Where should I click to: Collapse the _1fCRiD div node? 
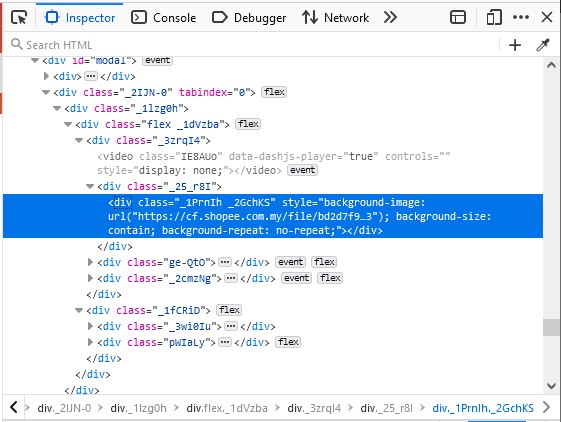(x=79, y=310)
